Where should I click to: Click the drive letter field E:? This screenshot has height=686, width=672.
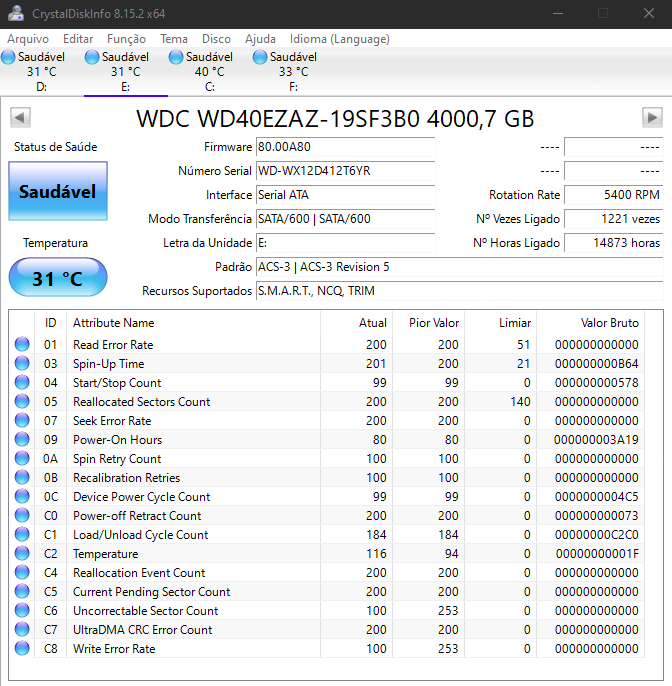pos(345,243)
